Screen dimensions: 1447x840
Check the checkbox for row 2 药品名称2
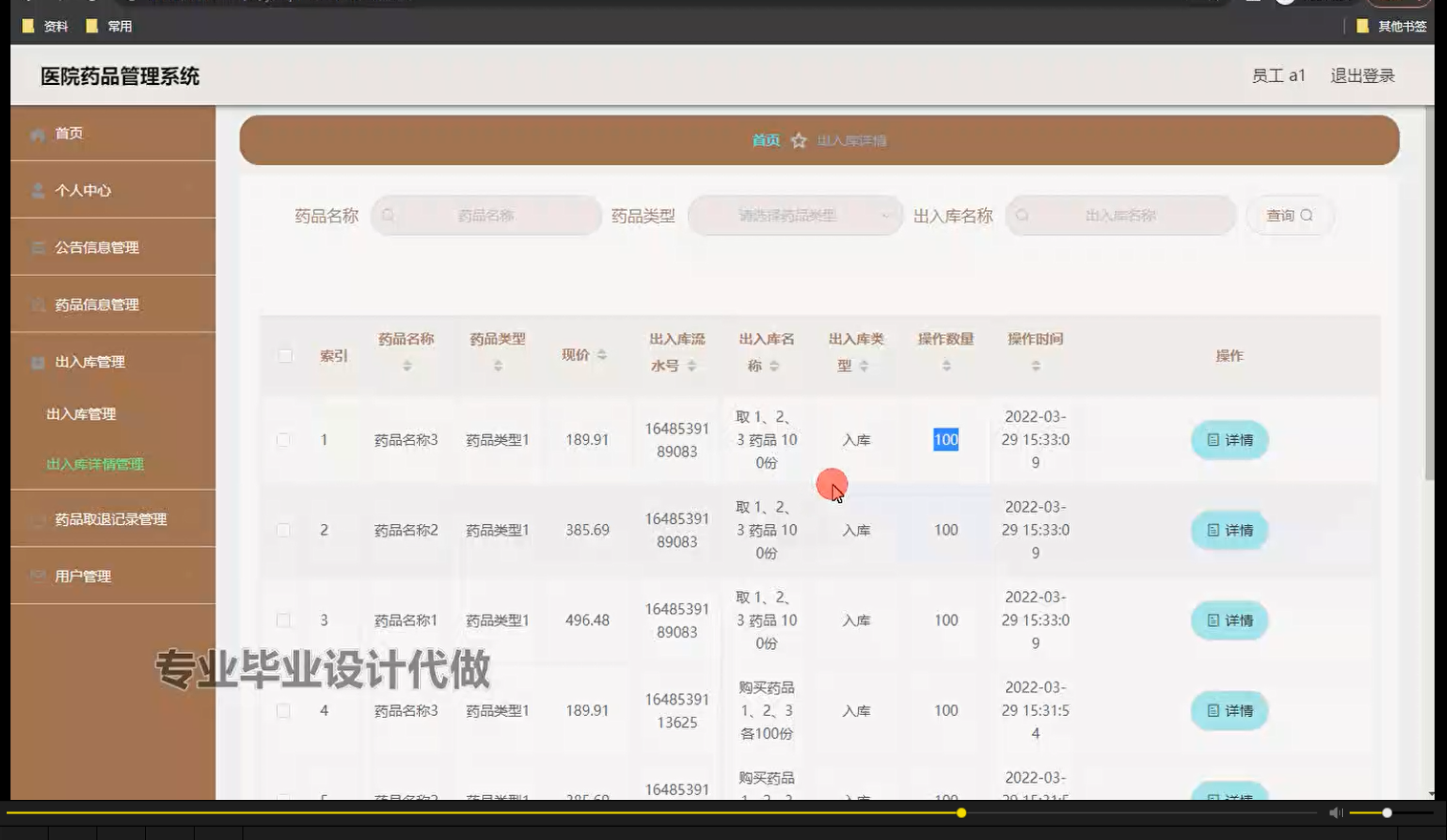click(283, 530)
